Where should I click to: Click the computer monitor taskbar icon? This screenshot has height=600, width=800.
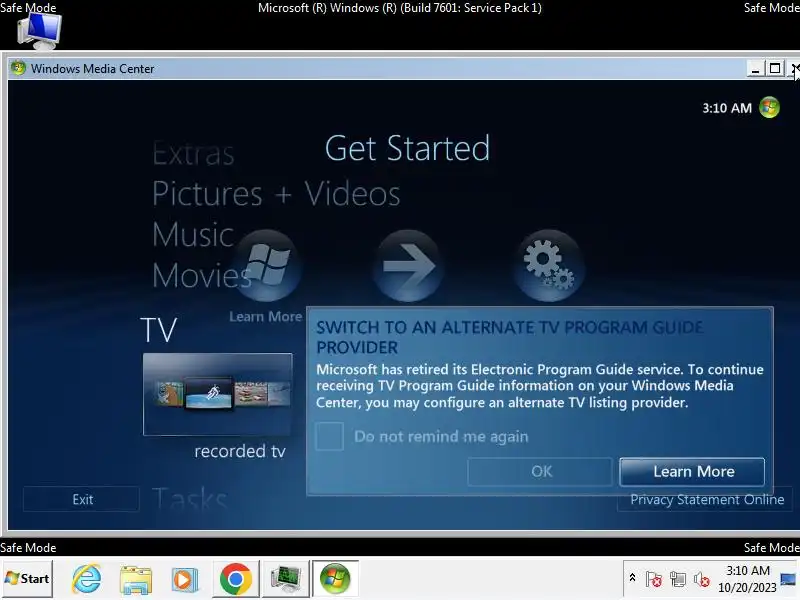click(x=286, y=579)
